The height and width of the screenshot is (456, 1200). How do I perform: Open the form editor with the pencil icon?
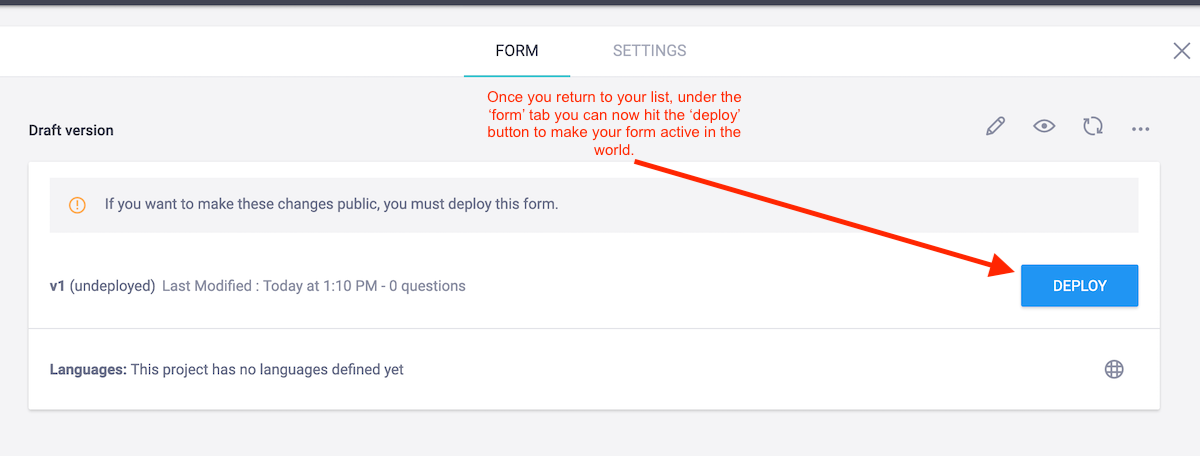click(x=995, y=127)
